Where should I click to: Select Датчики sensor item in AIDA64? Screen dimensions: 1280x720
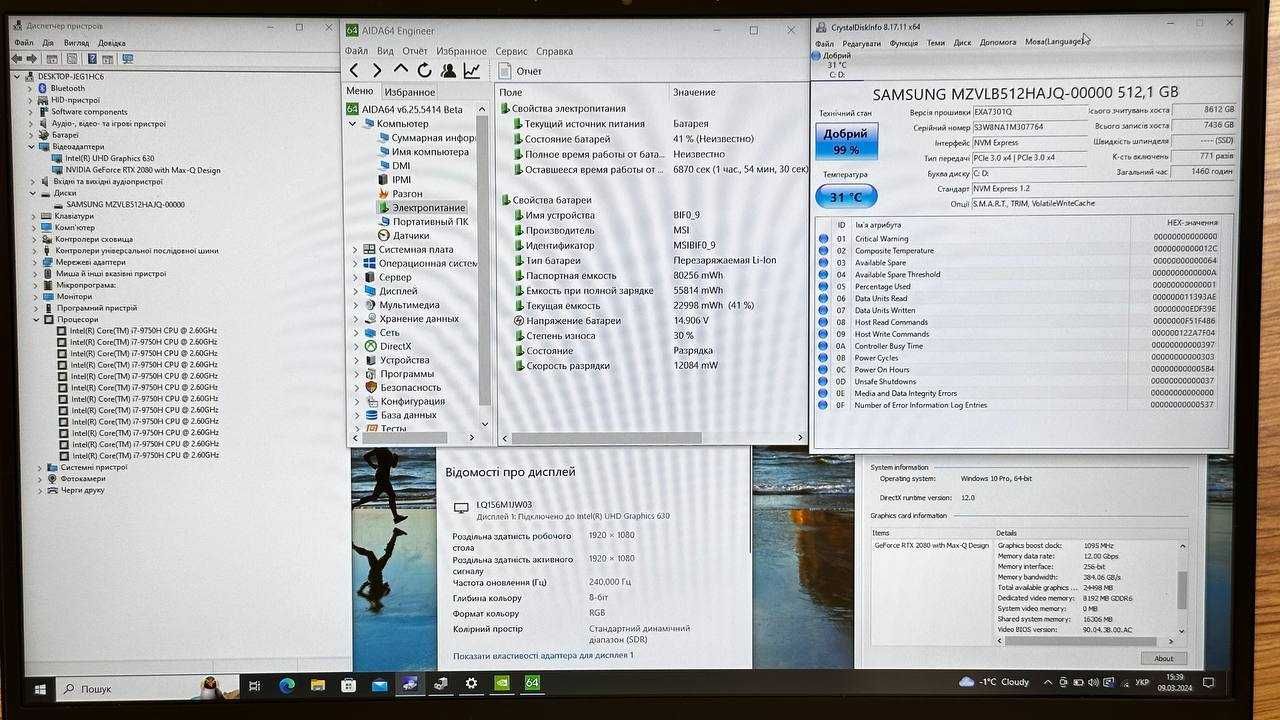410,235
